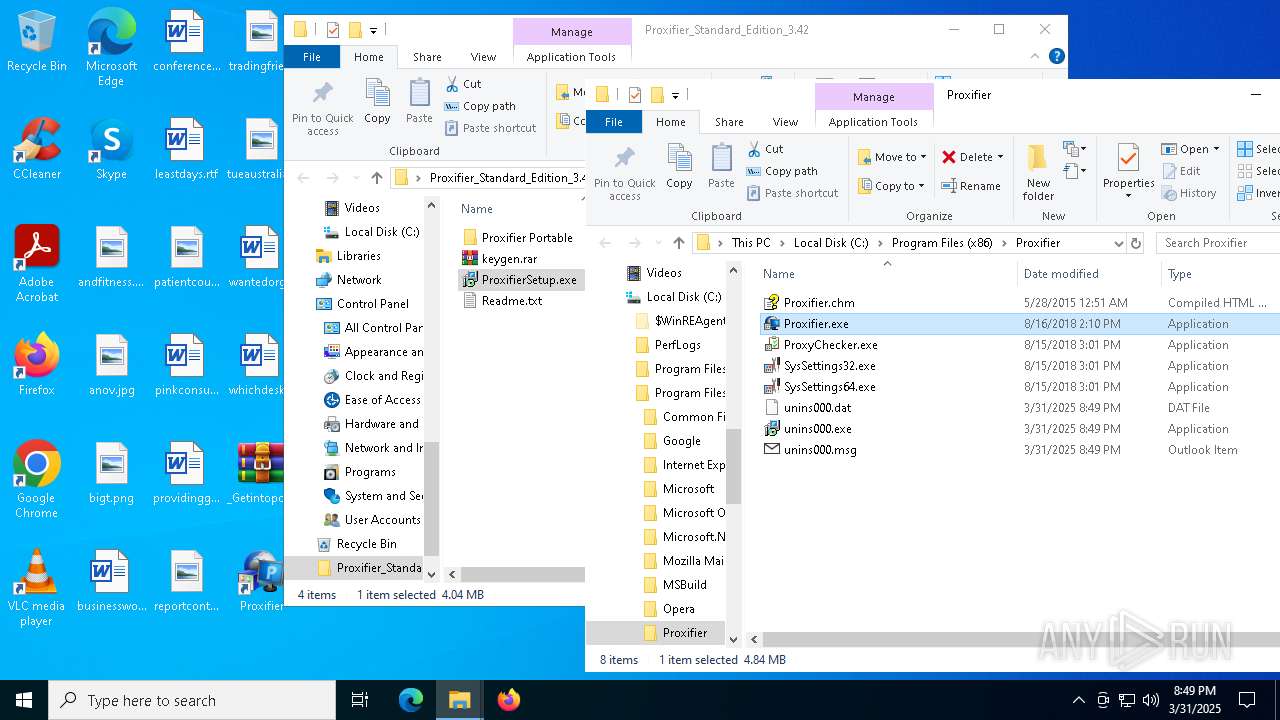Click Copy in the Proxifier window ribbon
The image size is (1280, 720).
pos(679,165)
